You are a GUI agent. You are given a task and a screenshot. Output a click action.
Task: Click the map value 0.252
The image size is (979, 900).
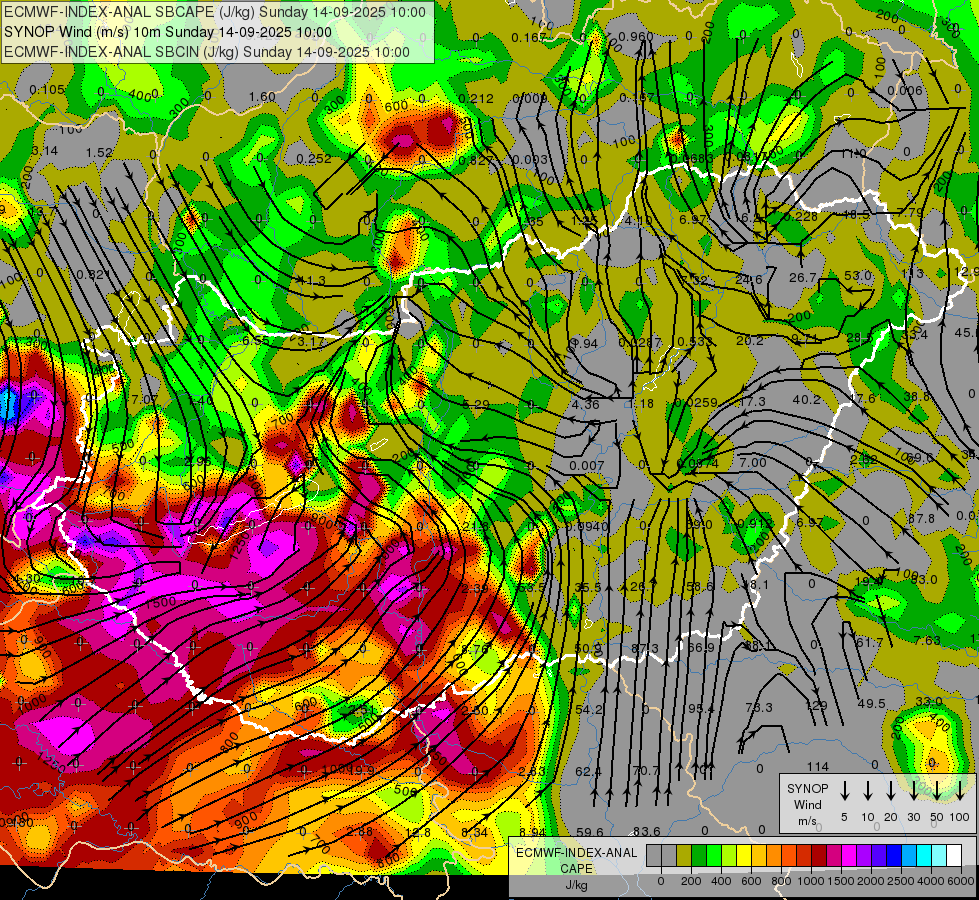(x=314, y=158)
